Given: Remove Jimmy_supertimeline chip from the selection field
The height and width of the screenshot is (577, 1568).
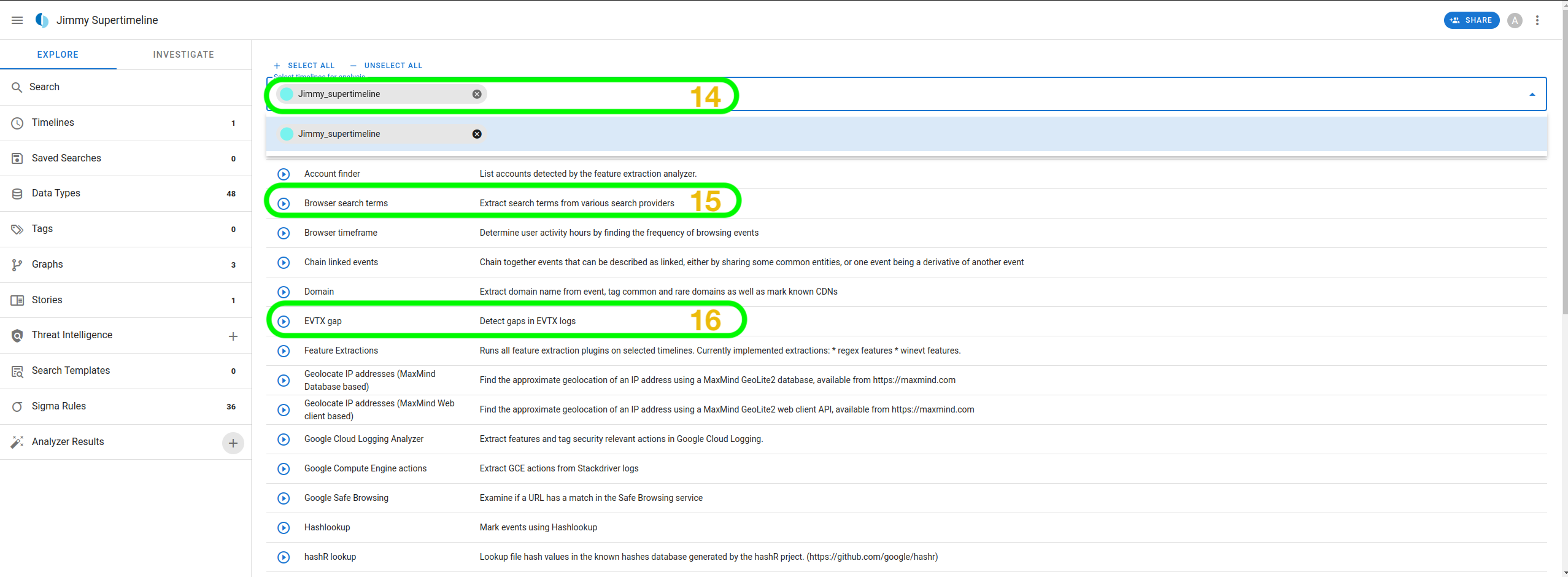Looking at the screenshot, I should pos(477,94).
